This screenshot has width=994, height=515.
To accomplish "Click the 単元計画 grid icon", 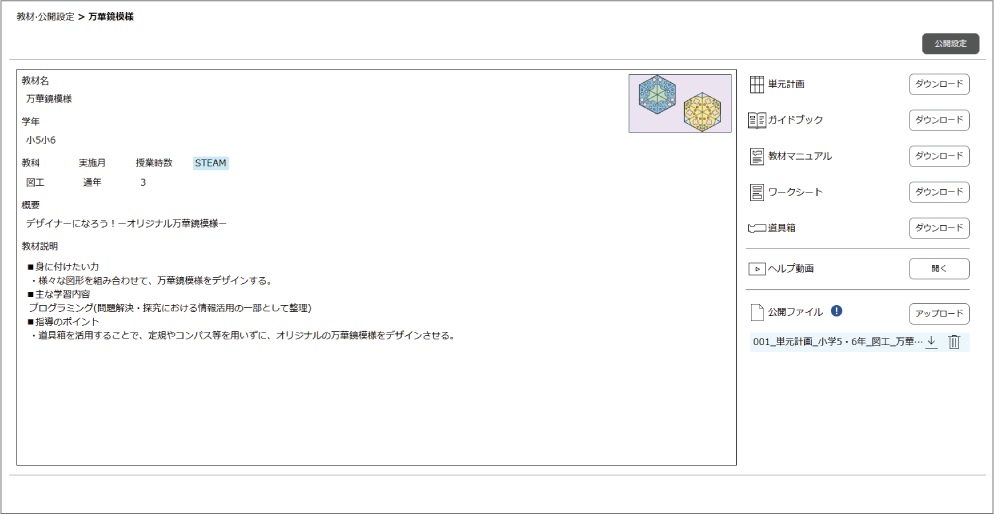I will [757, 84].
